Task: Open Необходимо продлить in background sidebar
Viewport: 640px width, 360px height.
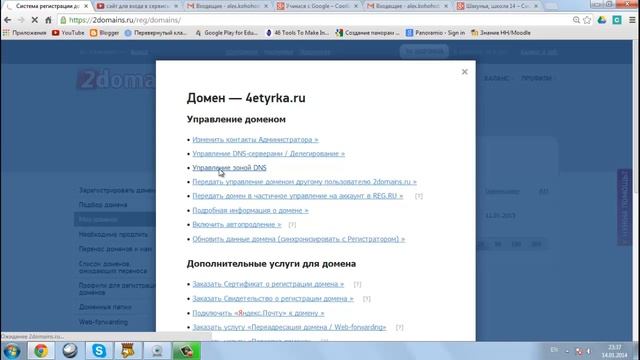Action: coord(113,235)
